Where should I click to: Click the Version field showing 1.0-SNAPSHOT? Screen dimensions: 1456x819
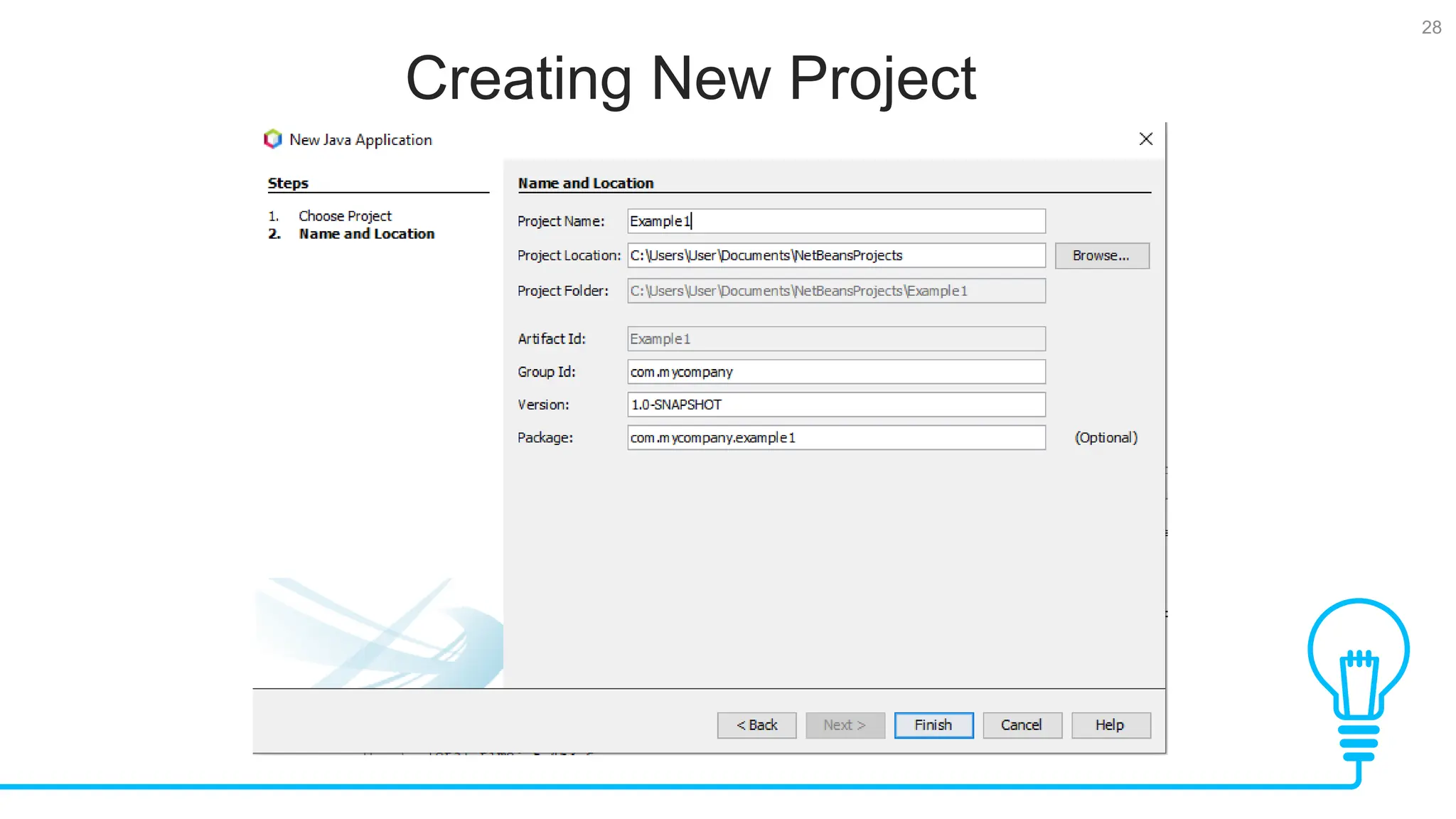coord(836,405)
